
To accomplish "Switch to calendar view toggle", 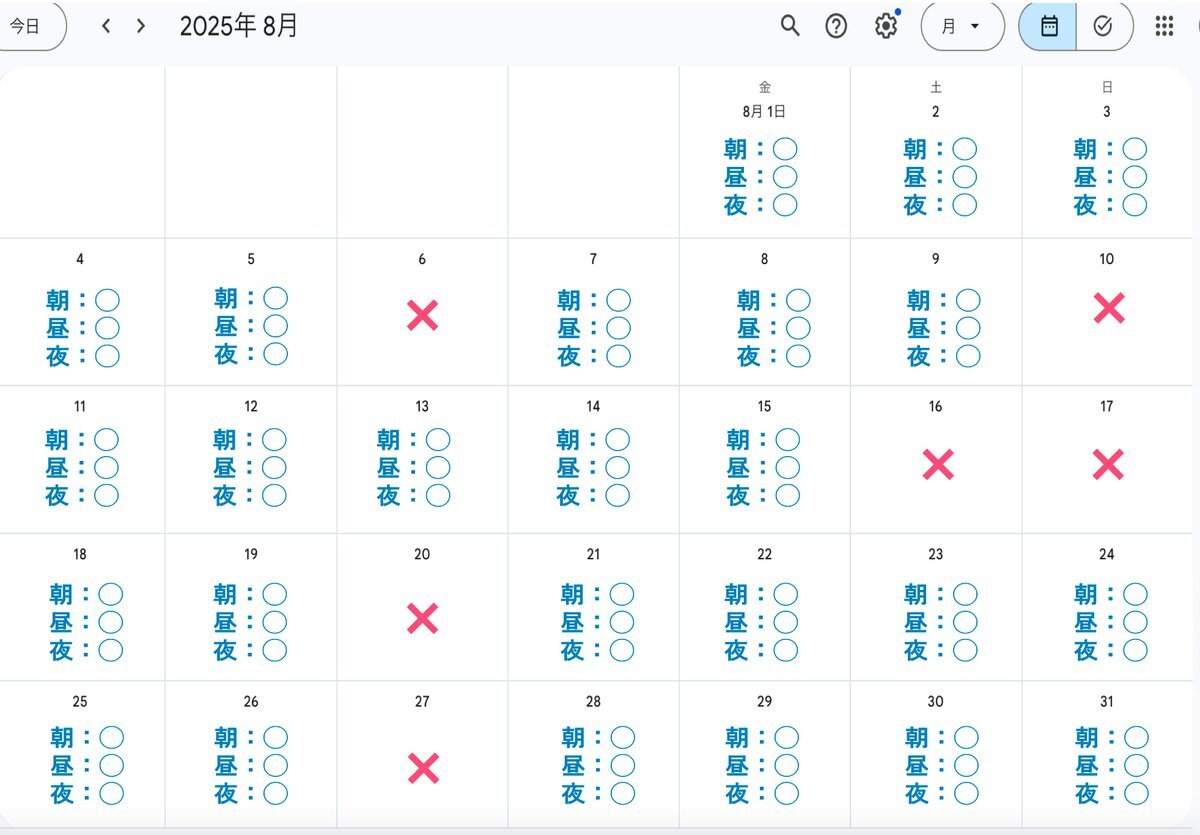I will pos(1048,26).
